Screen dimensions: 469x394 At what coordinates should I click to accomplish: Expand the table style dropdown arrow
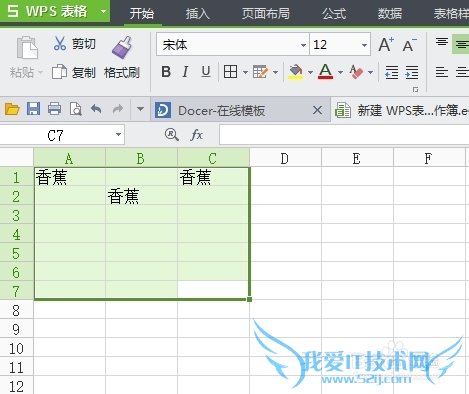tap(275, 72)
